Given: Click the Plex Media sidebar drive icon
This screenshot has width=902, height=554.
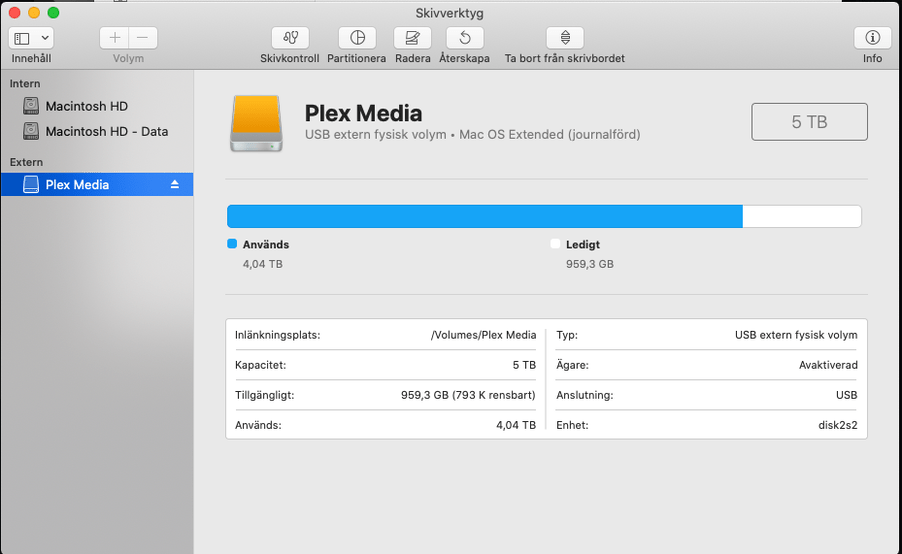Looking at the screenshot, I should (x=31, y=185).
